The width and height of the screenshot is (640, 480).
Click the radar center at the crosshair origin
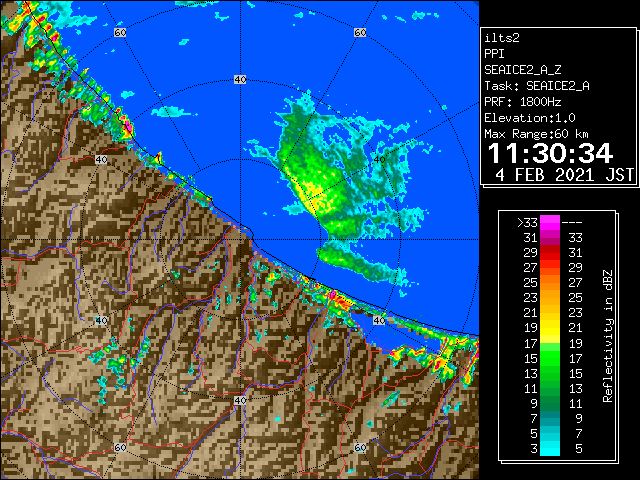[240, 240]
